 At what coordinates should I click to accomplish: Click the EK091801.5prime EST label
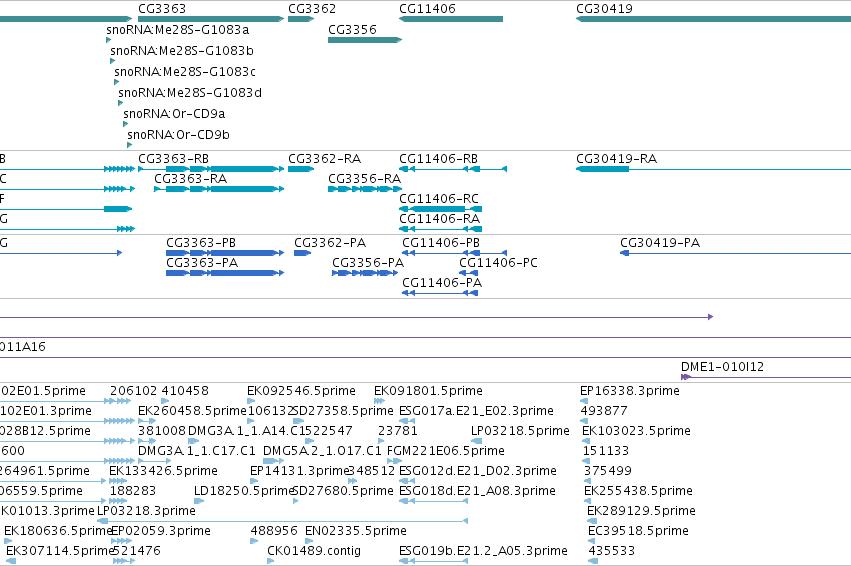428,391
